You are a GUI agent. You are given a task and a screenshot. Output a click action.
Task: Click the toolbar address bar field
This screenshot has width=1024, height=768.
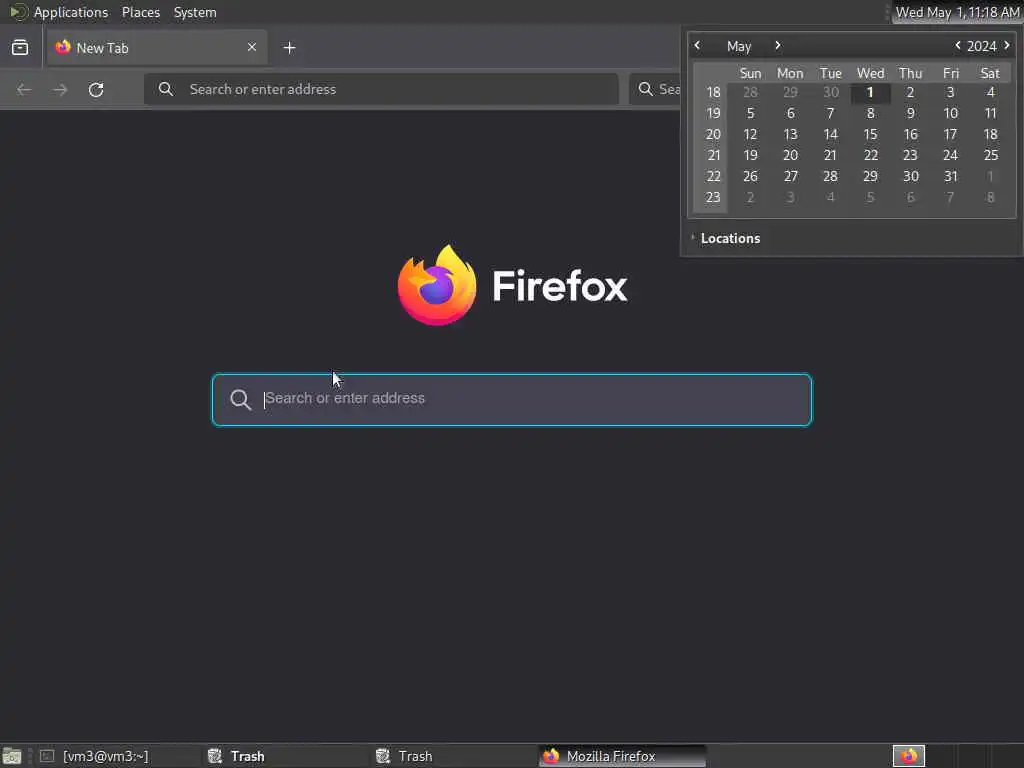pos(381,89)
